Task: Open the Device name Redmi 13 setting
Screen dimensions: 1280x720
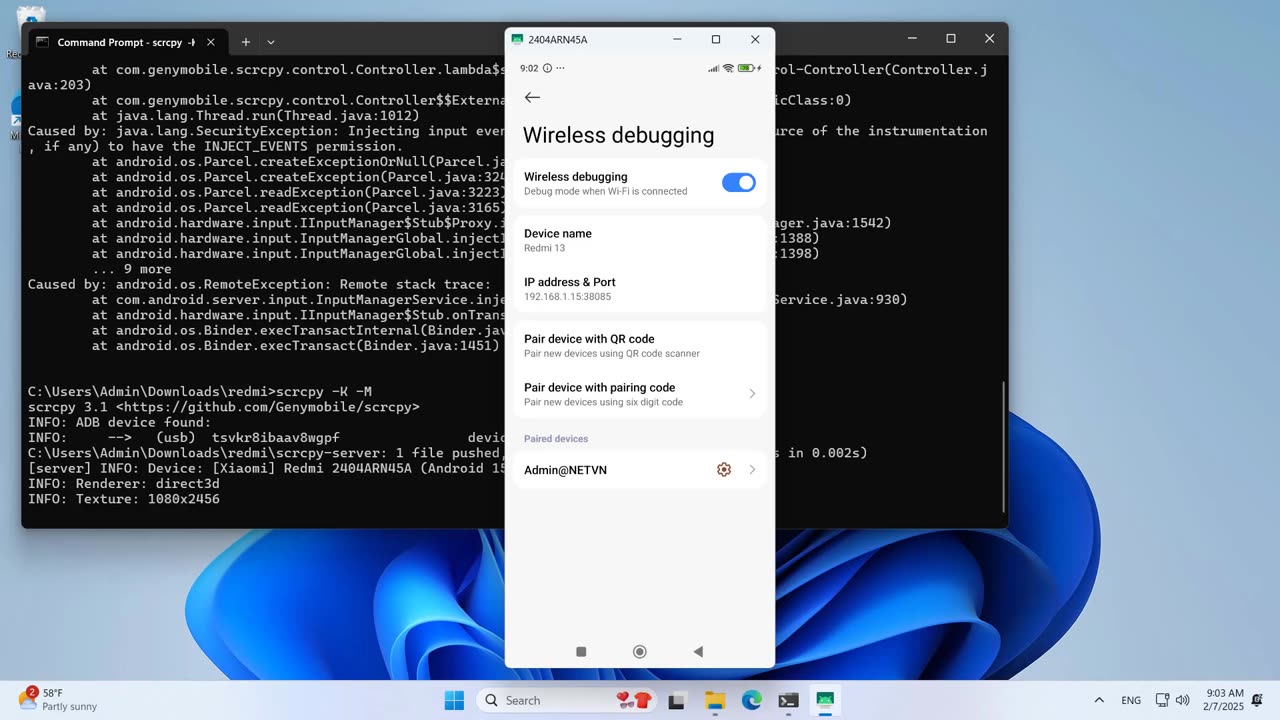Action: (640, 240)
